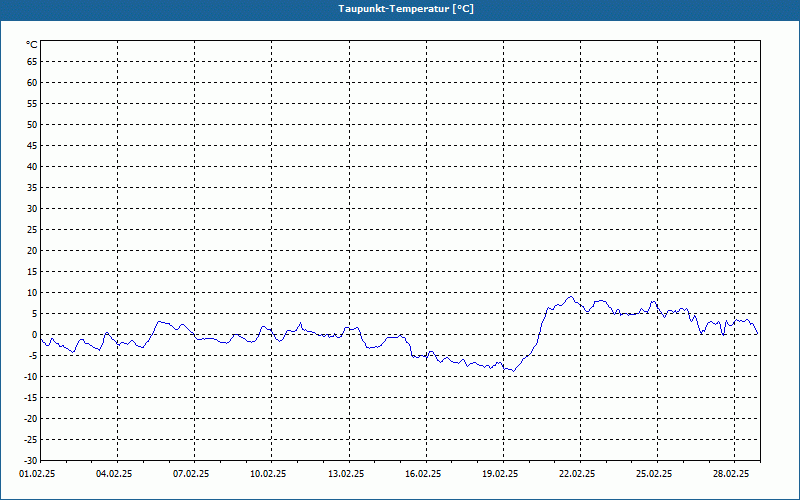Select the y-axis value '65'
This screenshot has height=500, width=800.
point(32,62)
